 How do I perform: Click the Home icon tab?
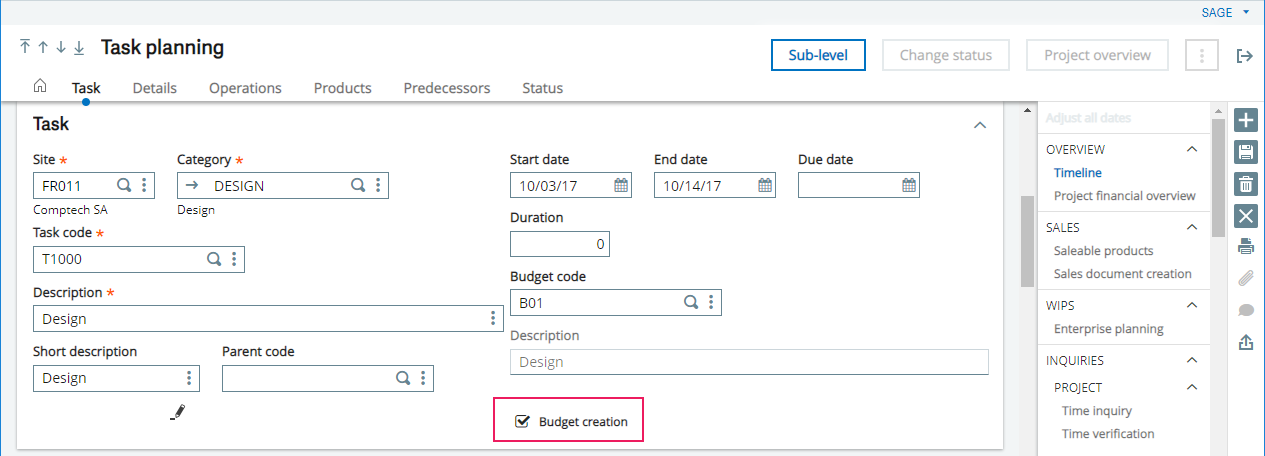click(40, 87)
